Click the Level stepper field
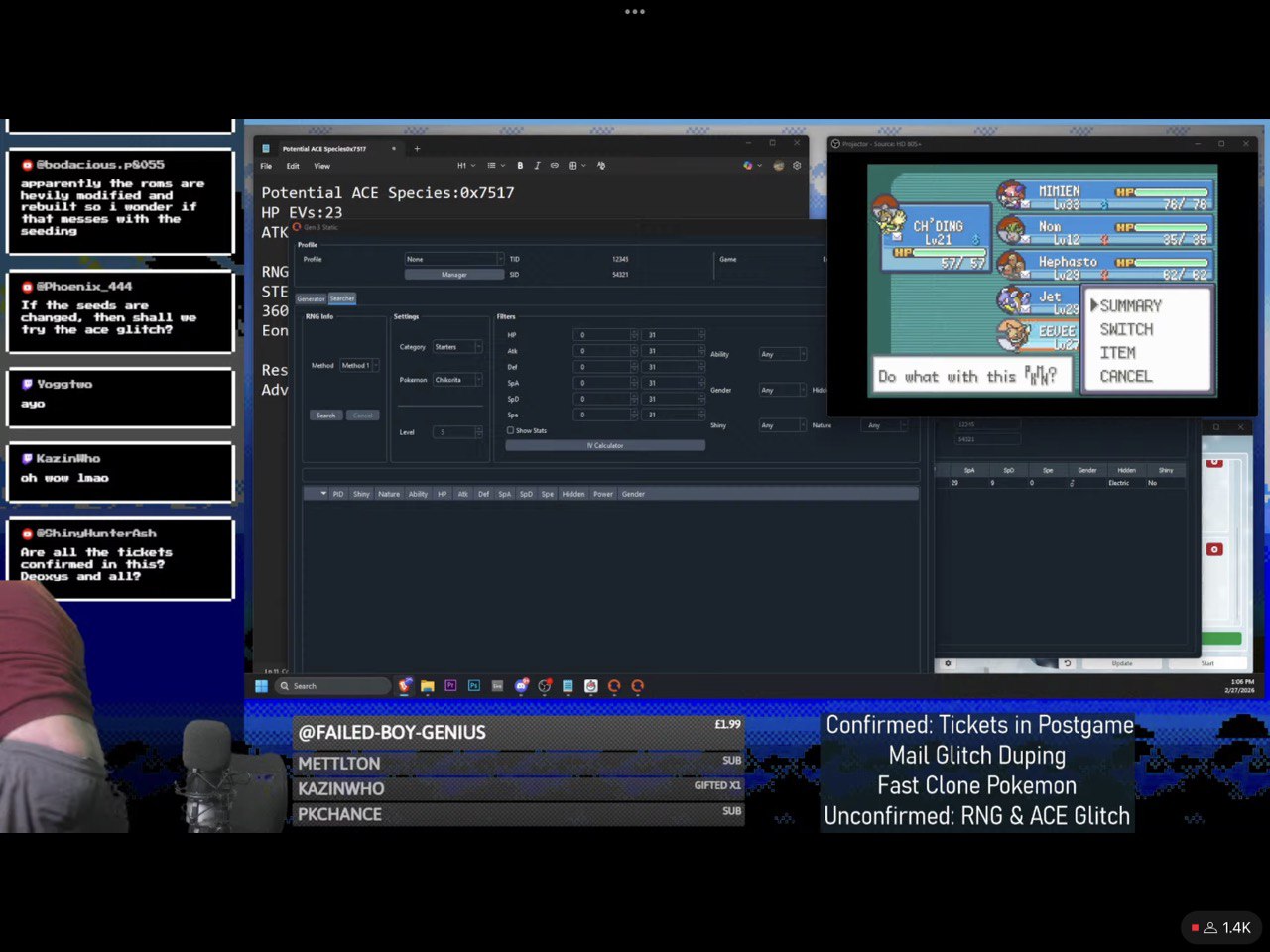 point(457,432)
